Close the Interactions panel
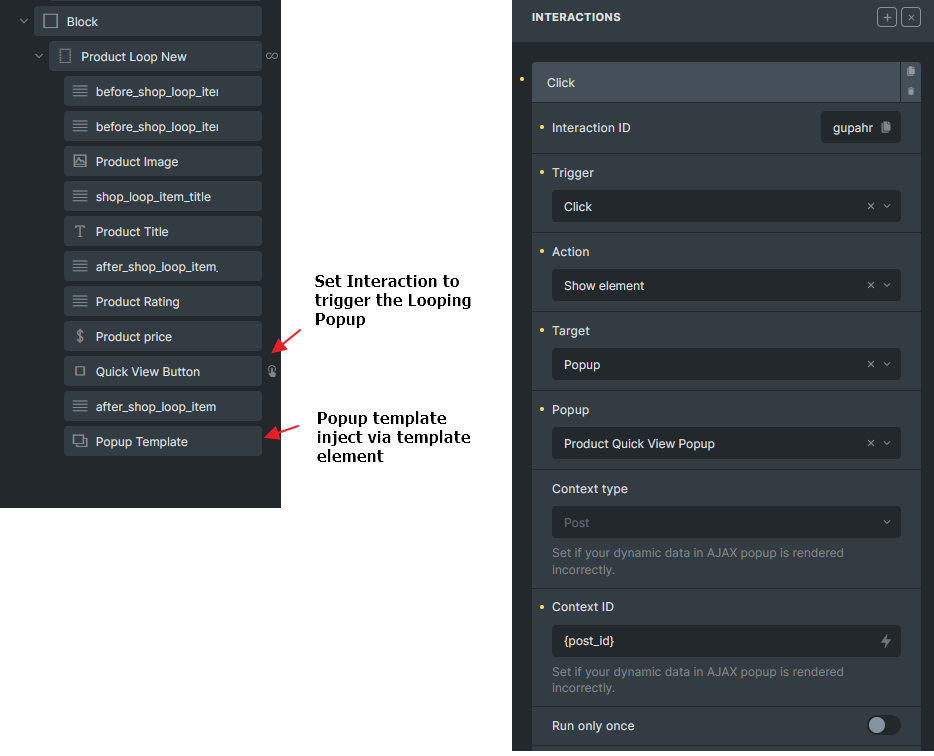The image size is (934, 756). pyautogui.click(x=910, y=17)
